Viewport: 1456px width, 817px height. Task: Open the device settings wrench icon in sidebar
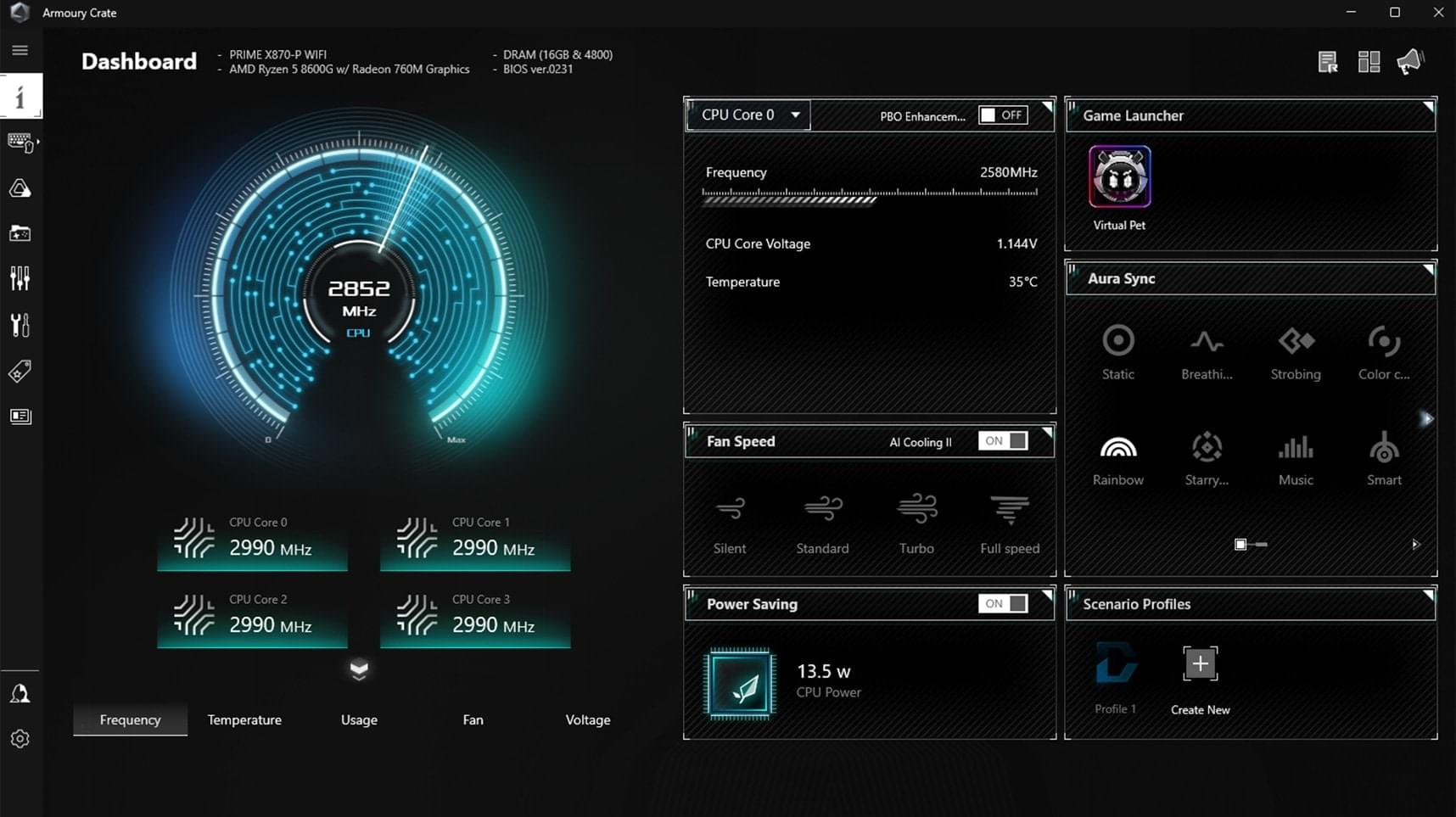20,324
